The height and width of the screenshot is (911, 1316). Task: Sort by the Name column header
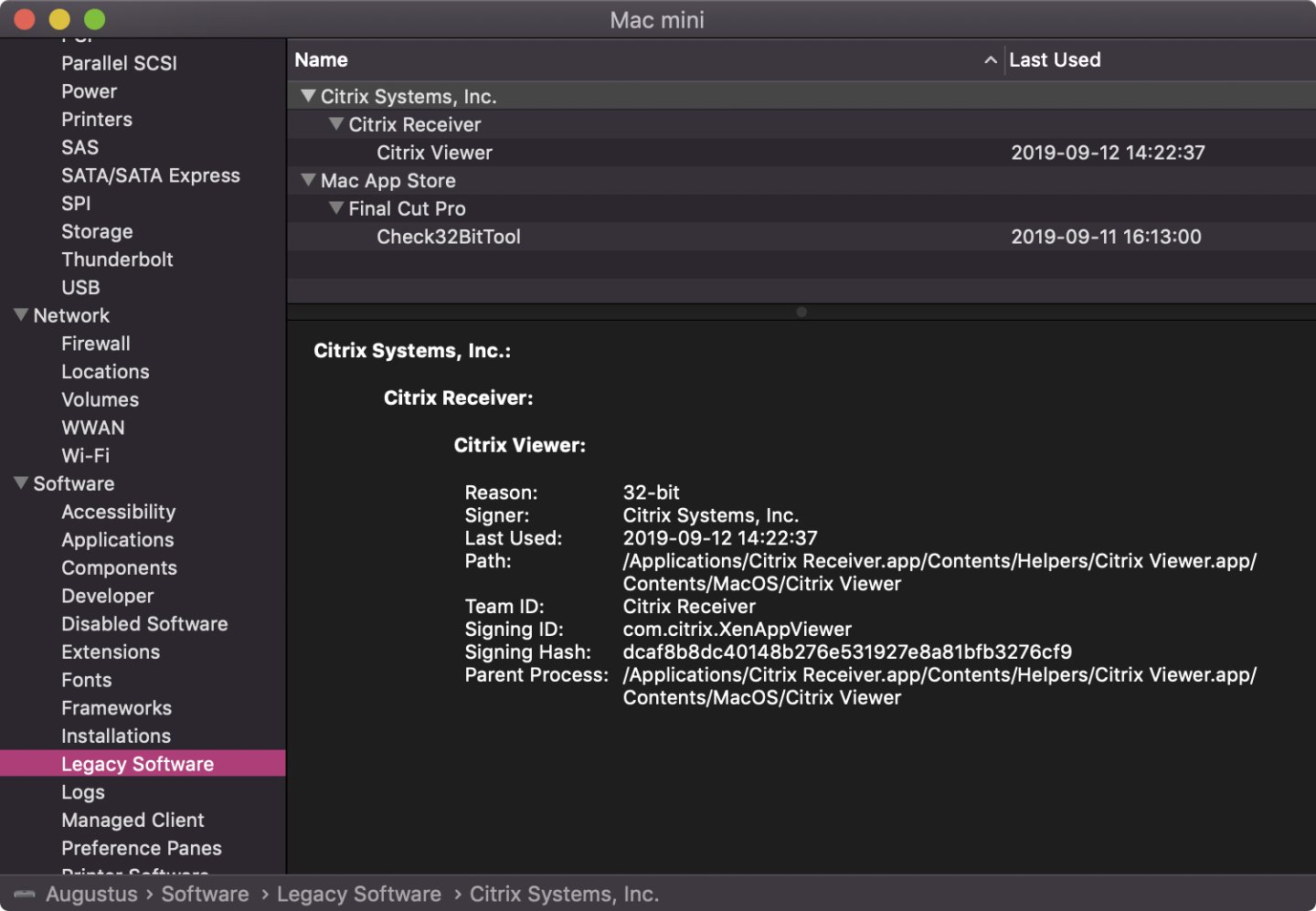coord(322,60)
